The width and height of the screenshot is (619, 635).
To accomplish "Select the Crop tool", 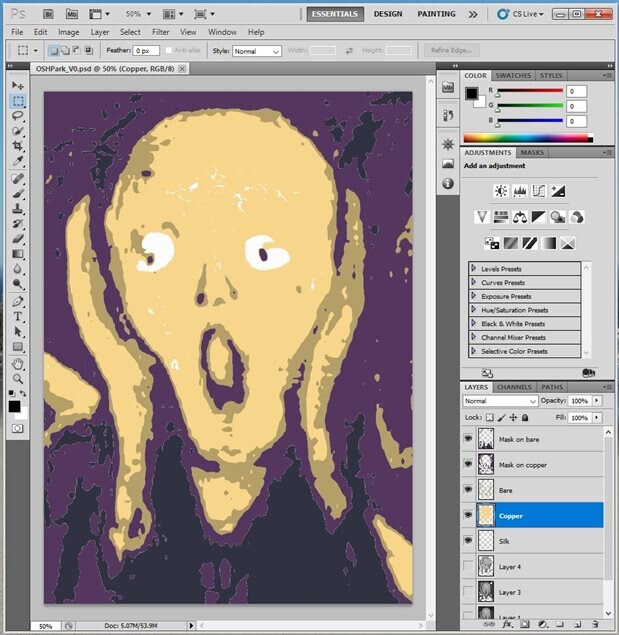I will (x=18, y=146).
